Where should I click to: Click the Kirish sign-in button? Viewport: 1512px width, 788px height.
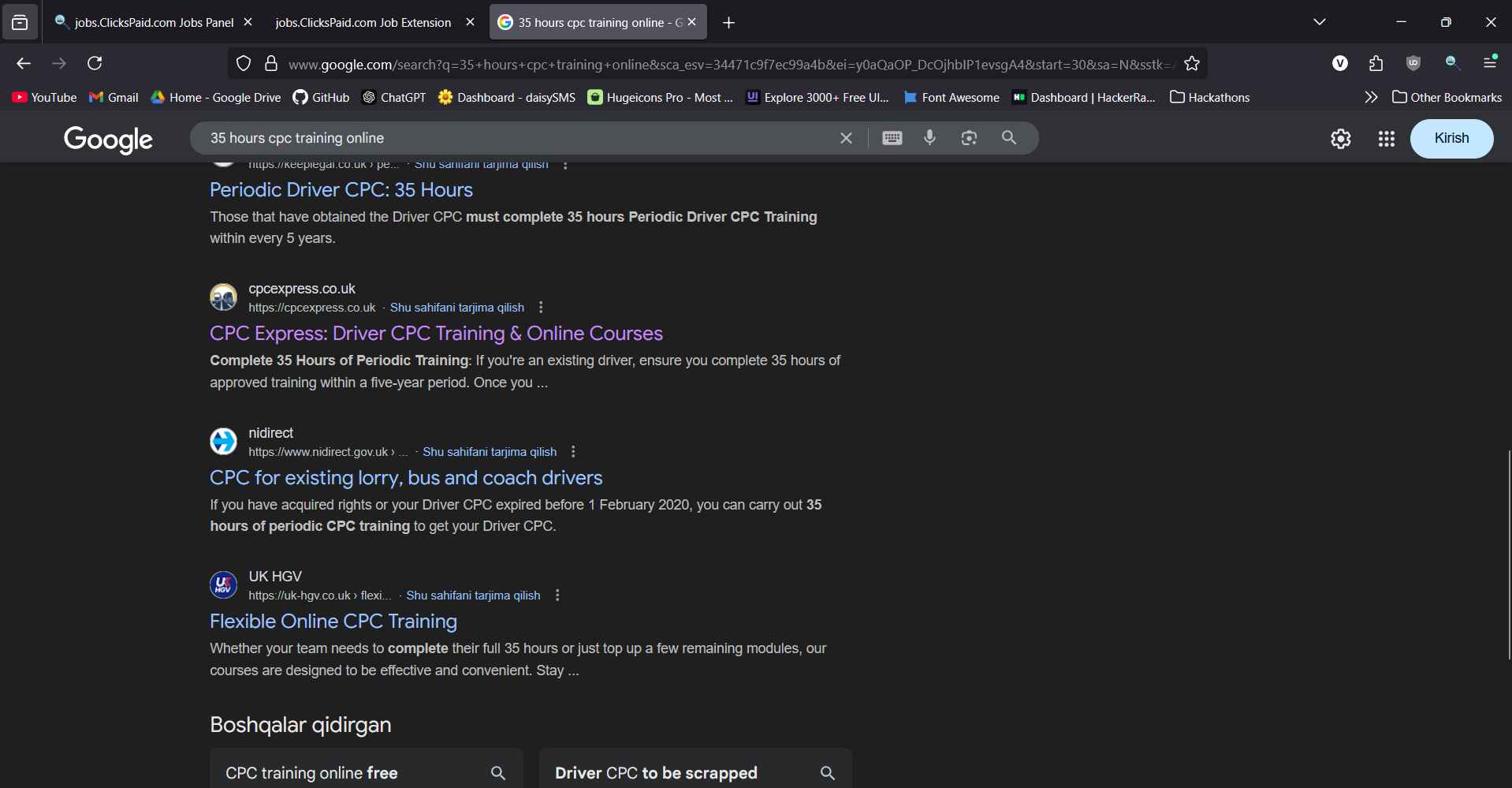(1451, 138)
